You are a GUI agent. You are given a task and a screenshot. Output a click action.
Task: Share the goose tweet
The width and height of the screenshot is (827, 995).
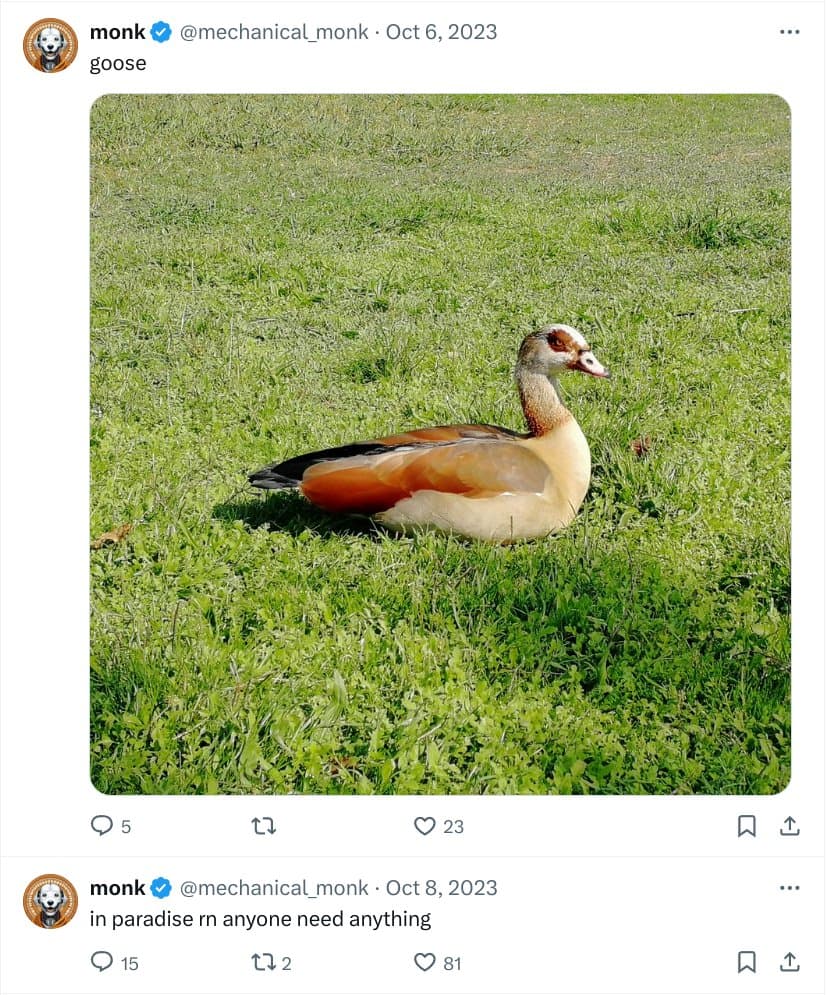(x=789, y=826)
